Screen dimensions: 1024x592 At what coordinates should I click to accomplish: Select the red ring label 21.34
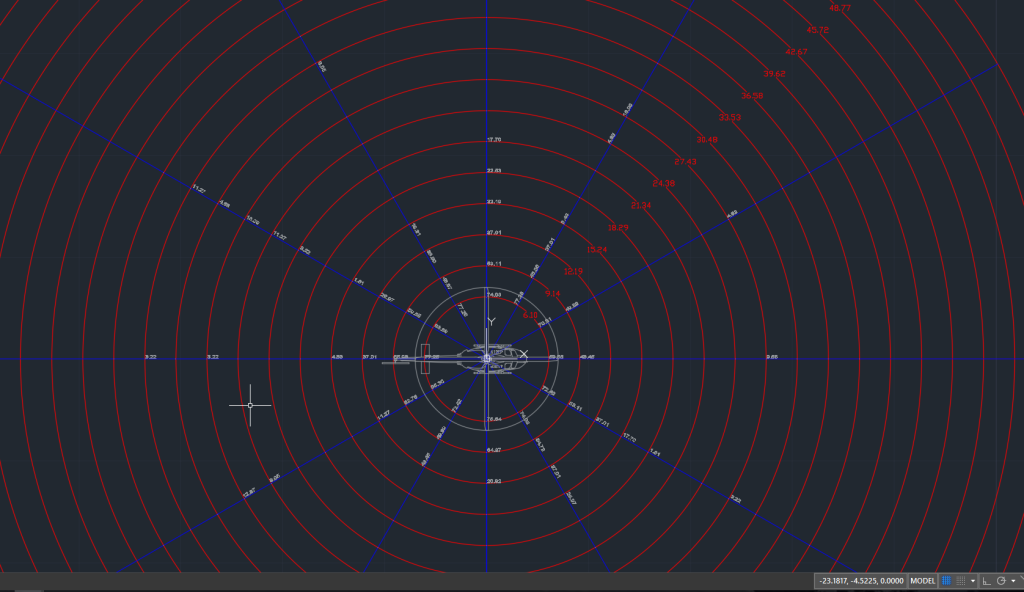point(641,206)
